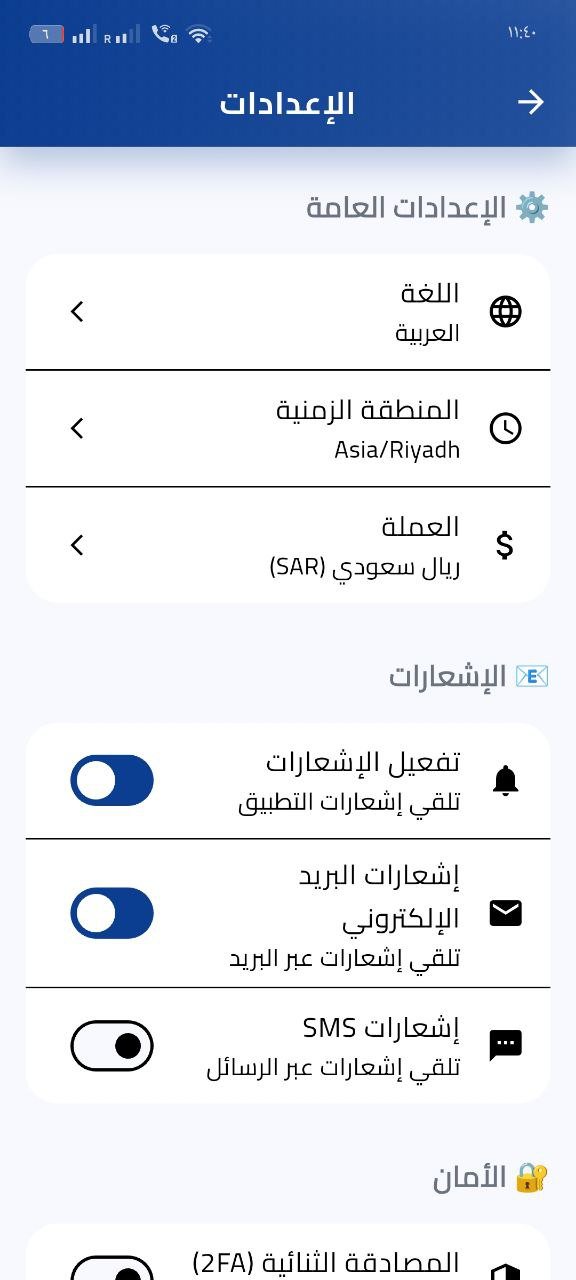Disable the تفعيل الإشعارات toggle
576x1280 pixels.
111,780
